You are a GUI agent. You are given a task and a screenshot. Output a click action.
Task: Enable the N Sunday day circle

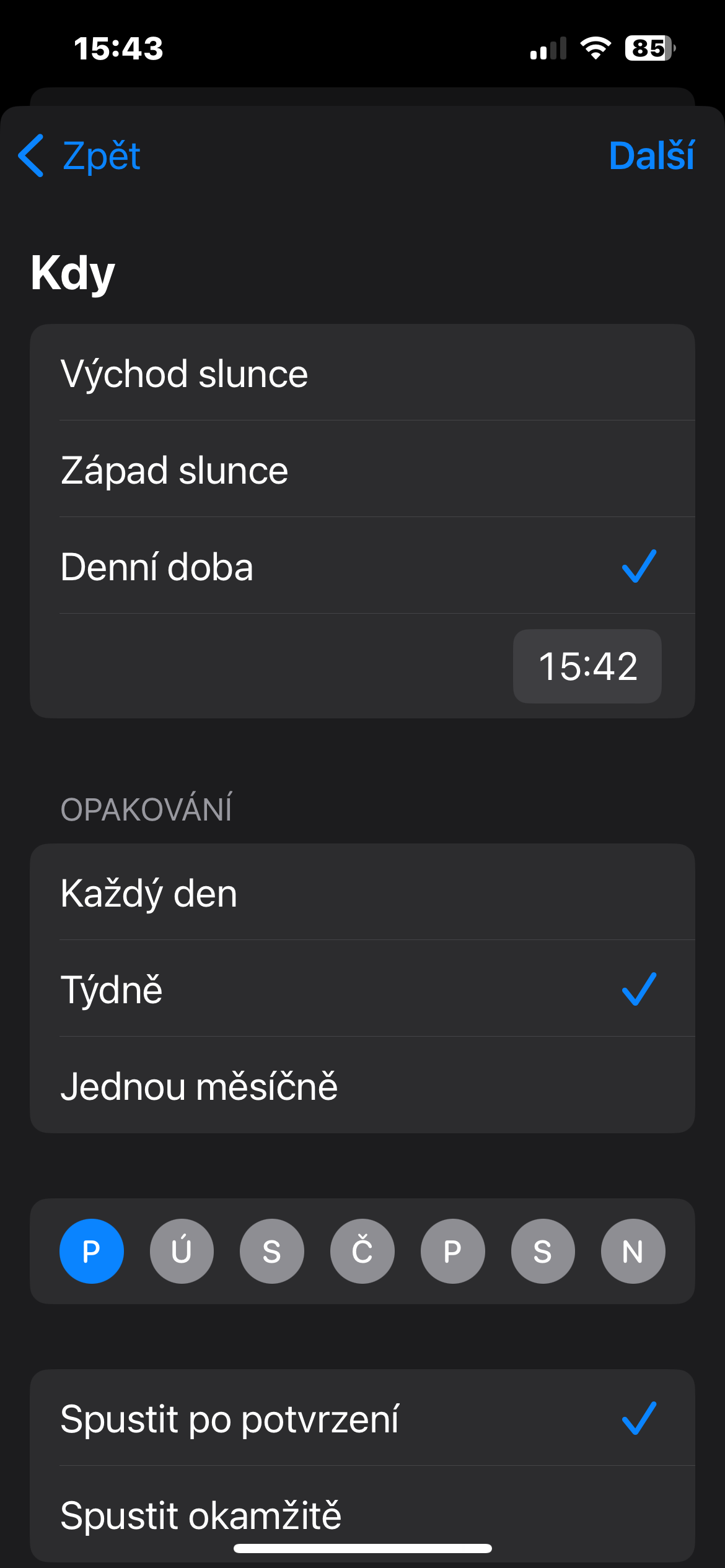633,1252
